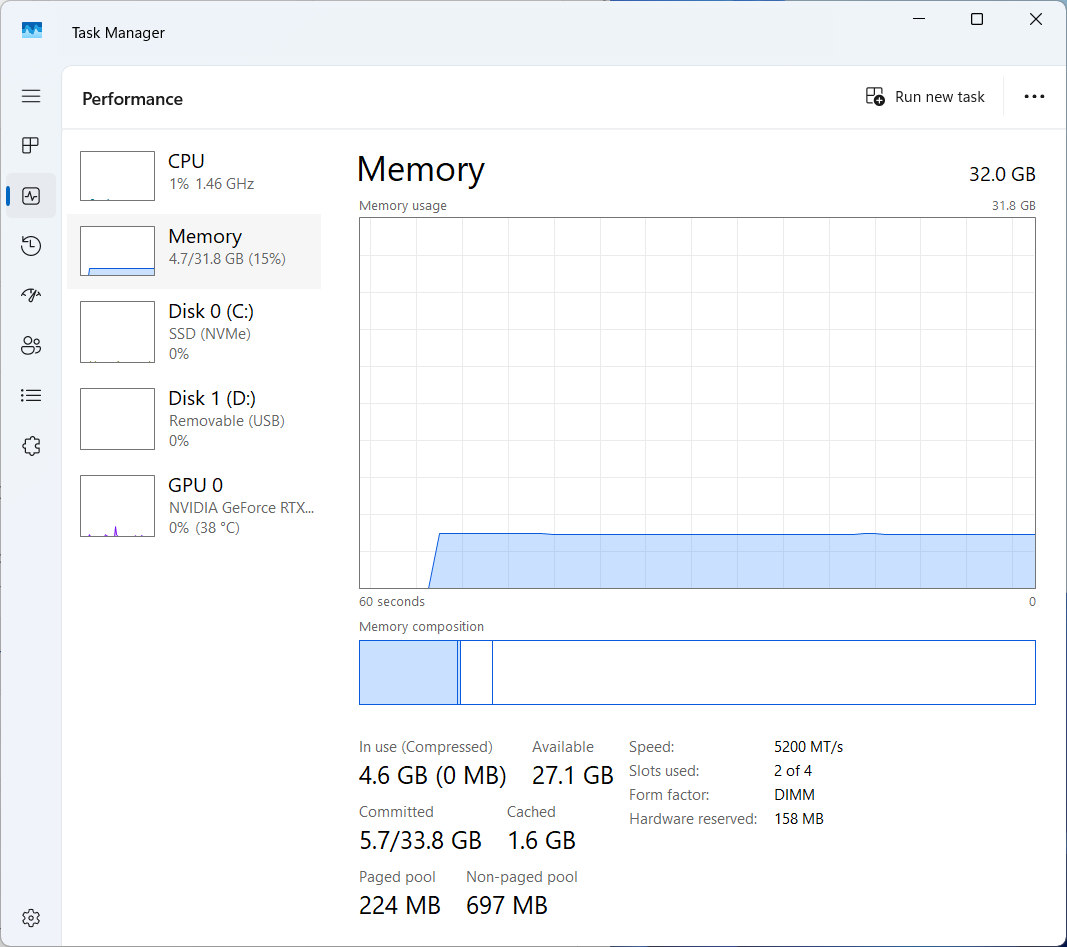Click the Memory composition bar
The height and width of the screenshot is (947, 1067).
[697, 672]
